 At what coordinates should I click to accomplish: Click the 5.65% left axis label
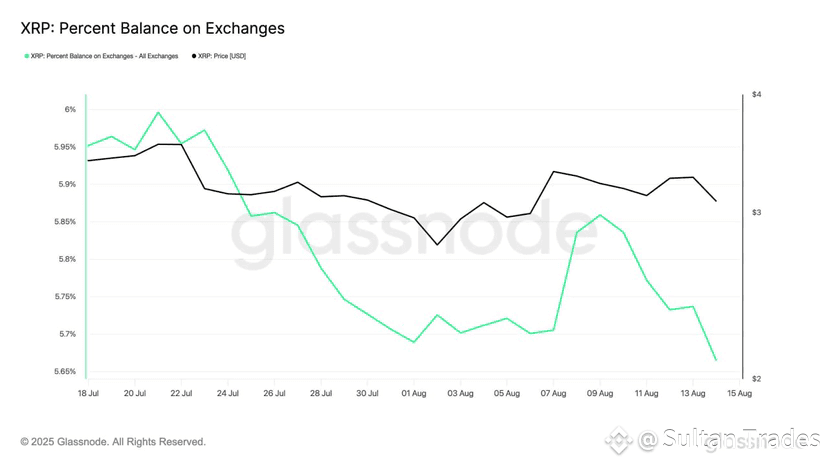pyautogui.click(x=65, y=371)
